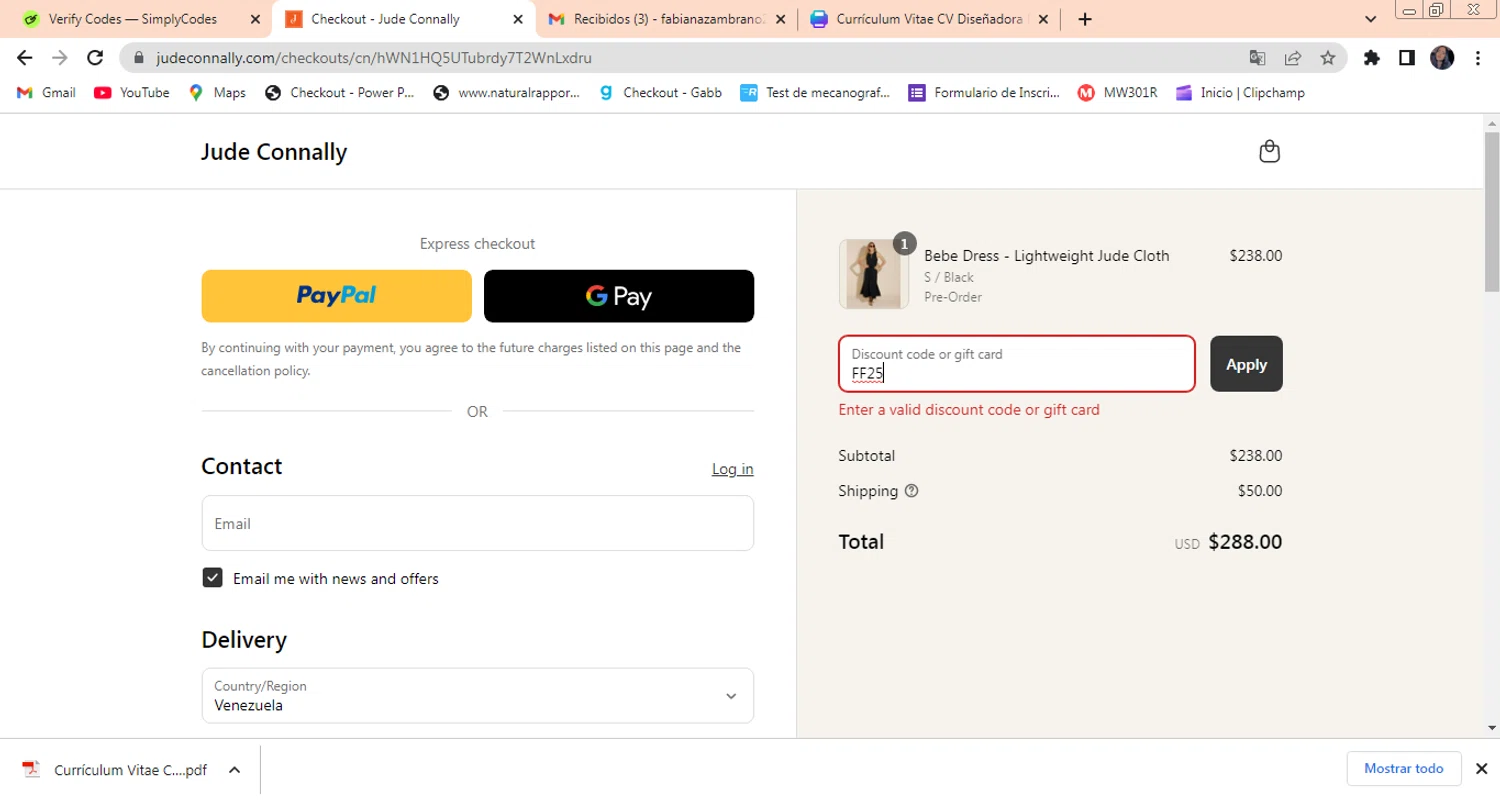Open the Gmail bookmark
The height and width of the screenshot is (800, 1500).
46,93
